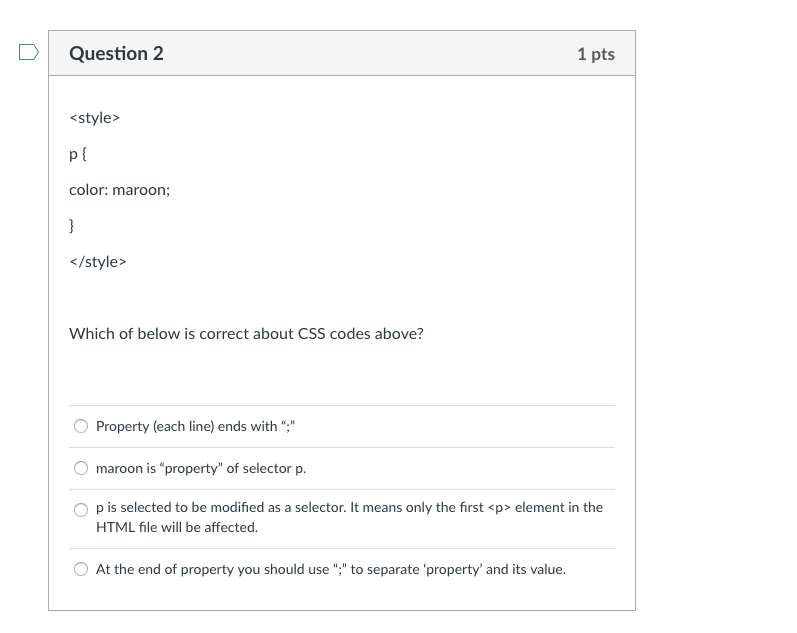797x633 pixels.
Task: Click the 'p {' selector line
Action: click(78, 154)
